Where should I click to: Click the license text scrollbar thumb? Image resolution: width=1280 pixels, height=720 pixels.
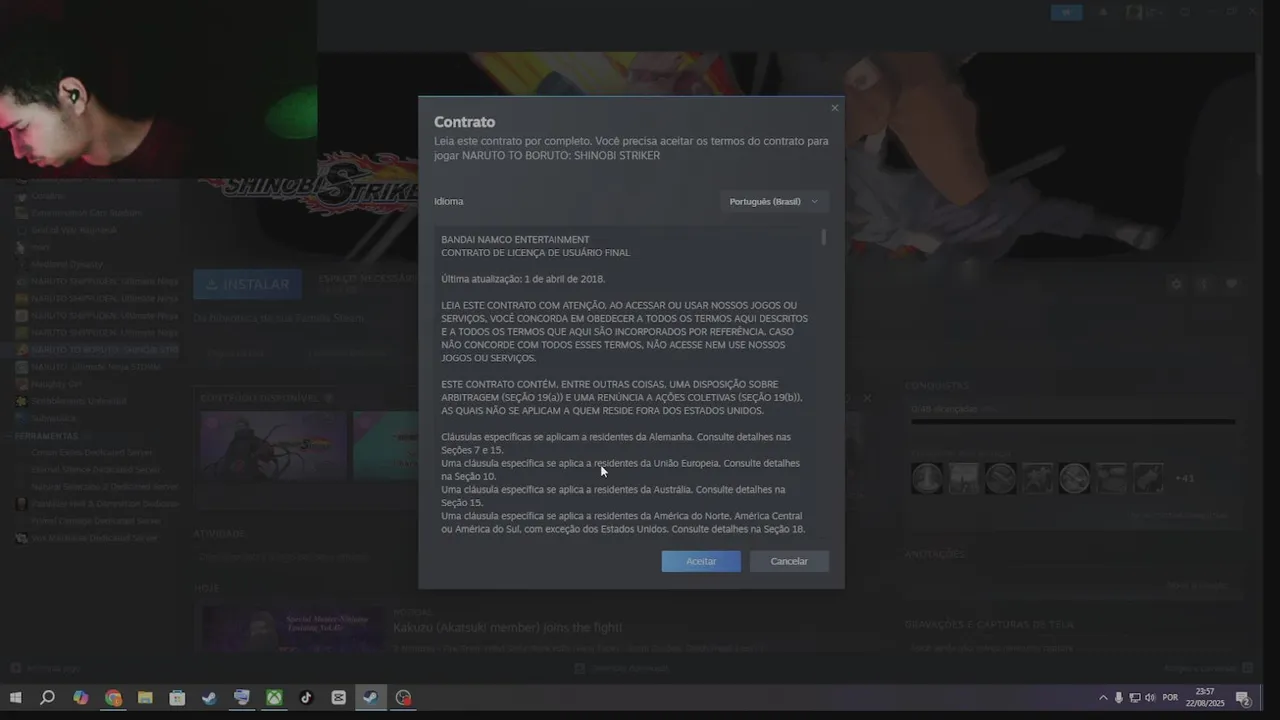click(824, 237)
